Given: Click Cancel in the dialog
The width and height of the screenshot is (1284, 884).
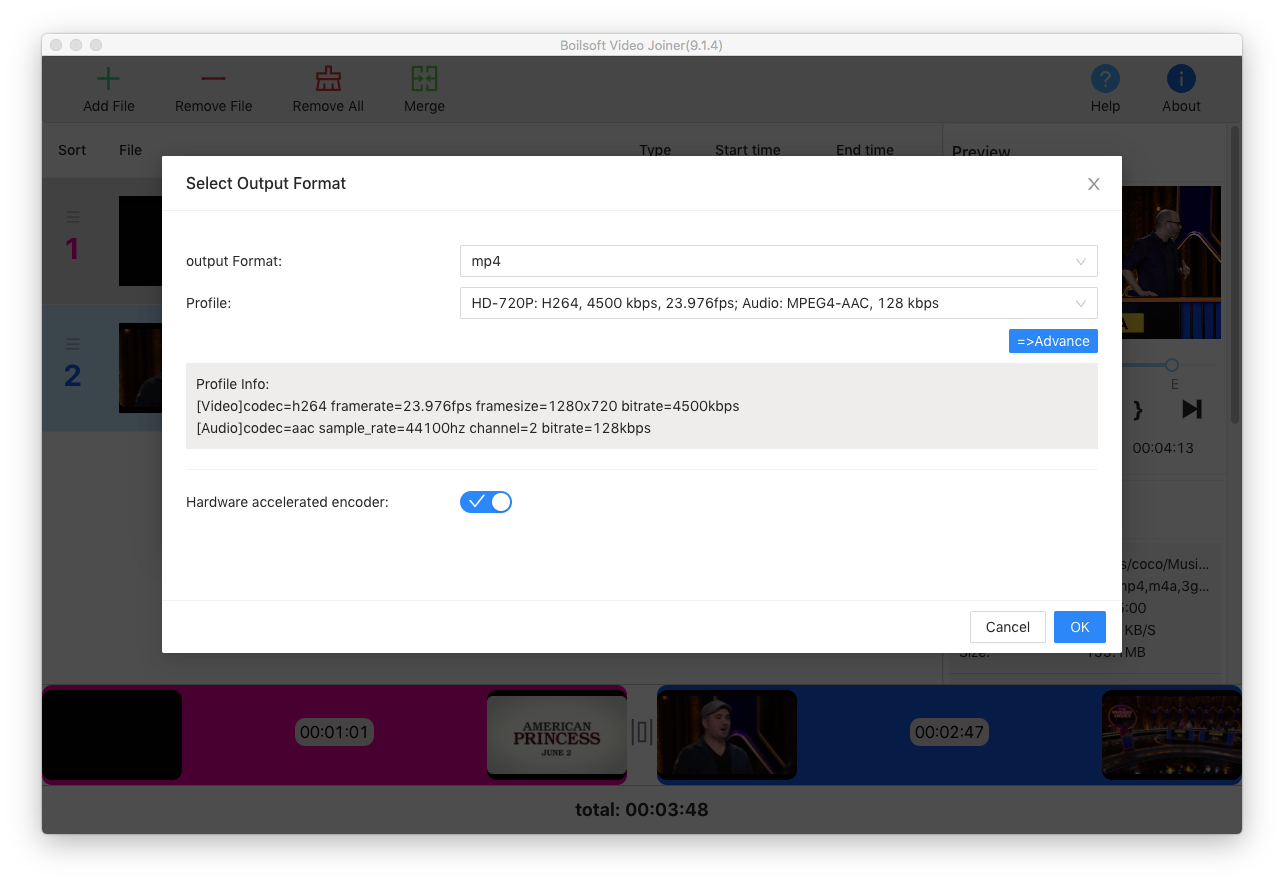Looking at the screenshot, I should (x=1007, y=627).
